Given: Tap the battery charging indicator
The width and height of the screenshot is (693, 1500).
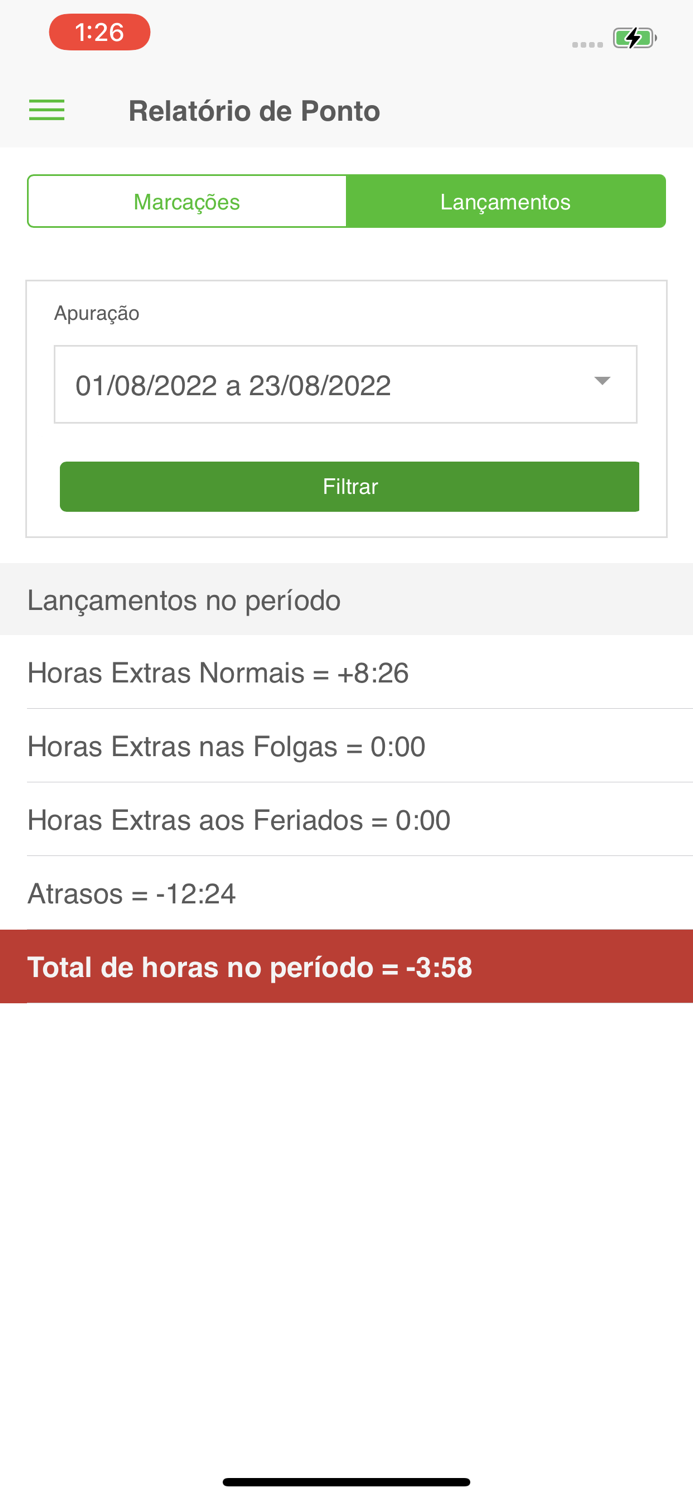Looking at the screenshot, I should [634, 37].
